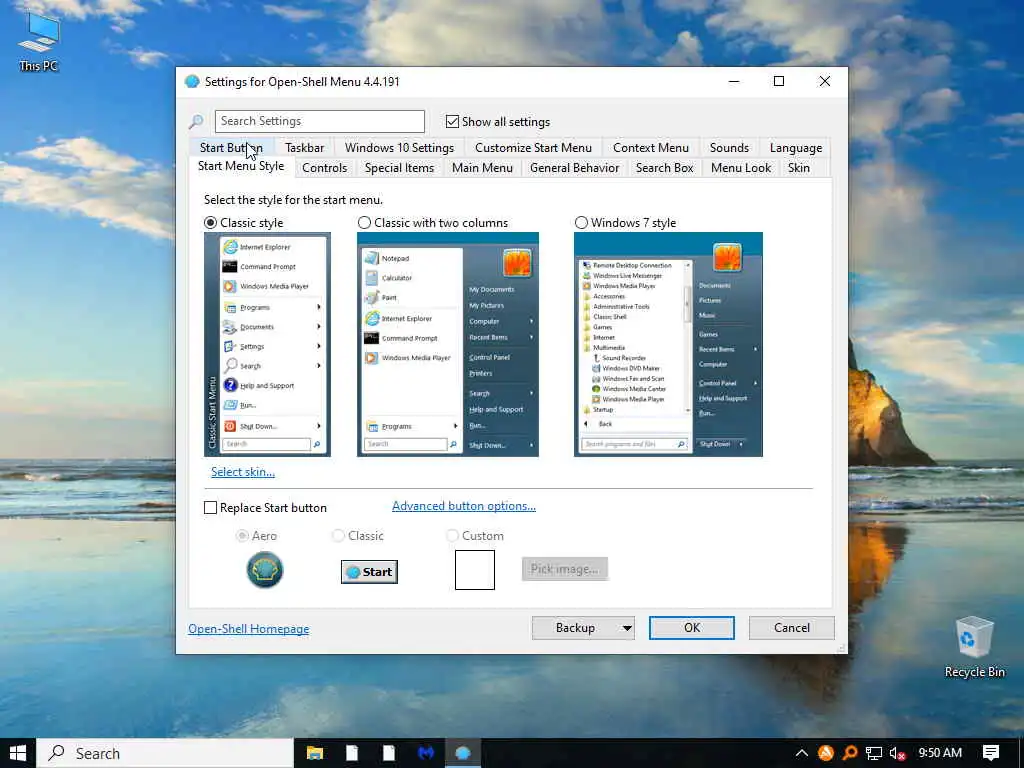Show hidden tray icons chevron
Viewport: 1024px width, 768px height.
(x=801, y=753)
